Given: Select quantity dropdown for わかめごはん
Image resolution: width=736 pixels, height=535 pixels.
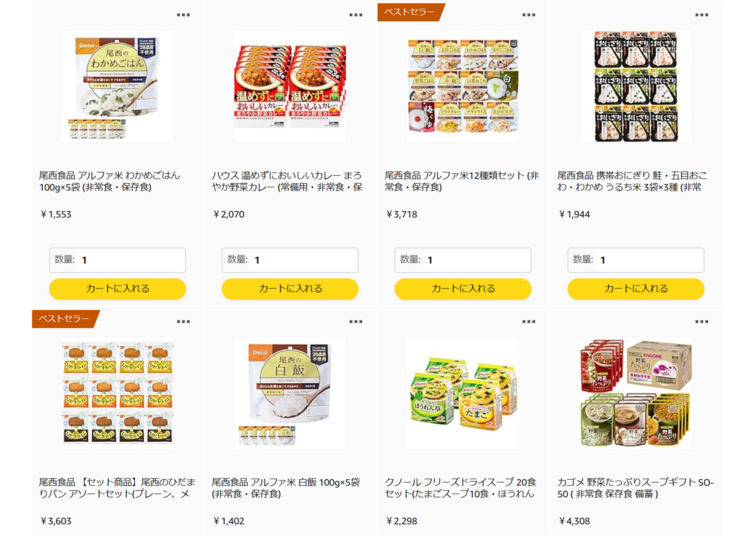Looking at the screenshot, I should click(117, 260).
